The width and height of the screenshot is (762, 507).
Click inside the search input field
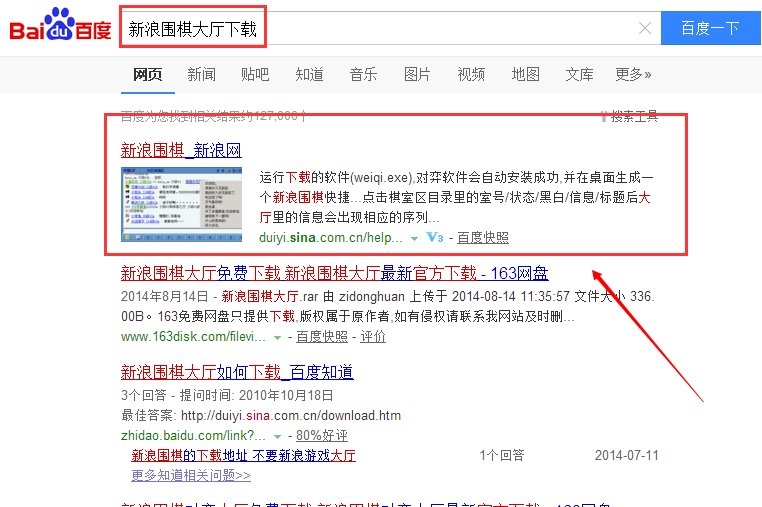[x=380, y=28]
